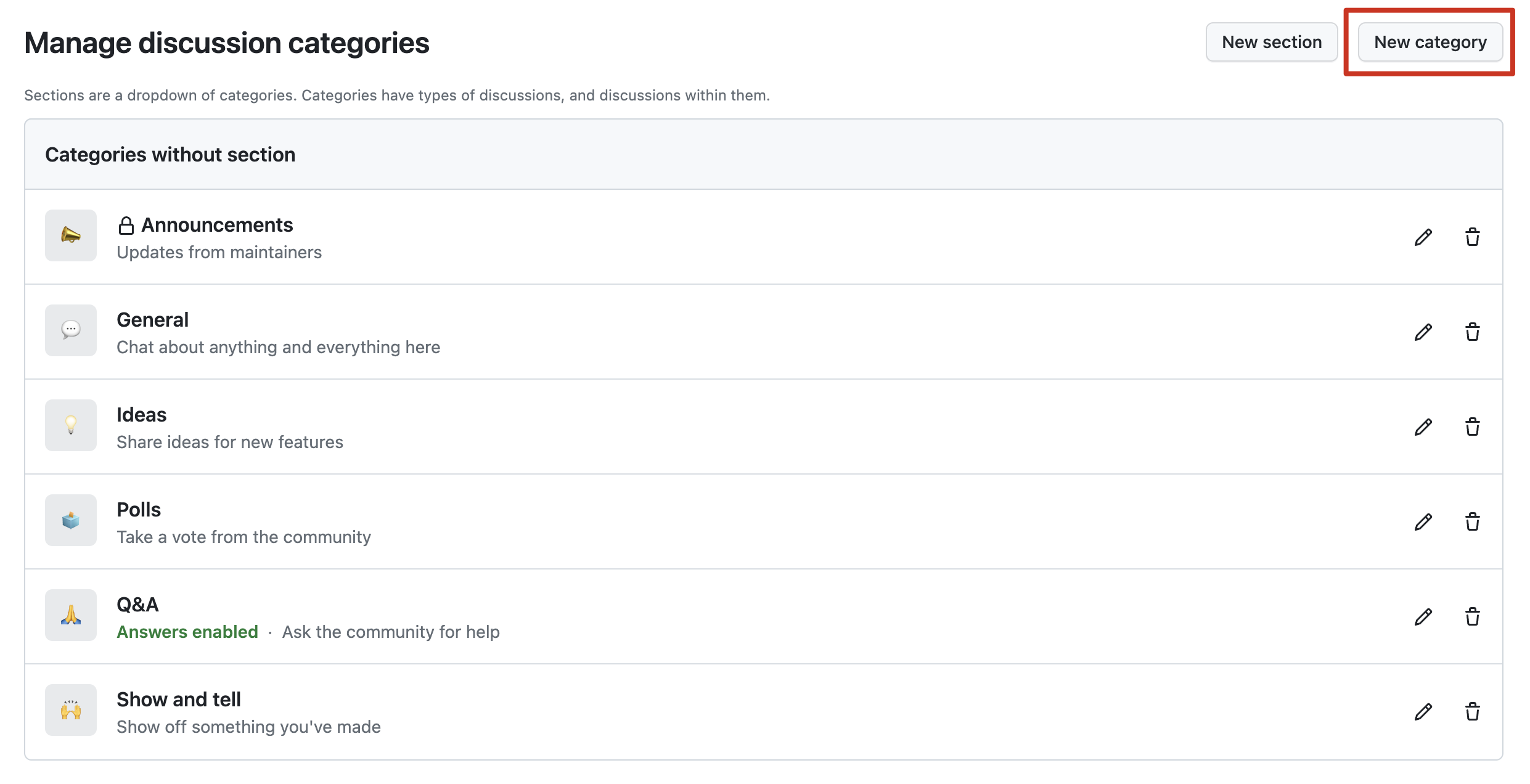1530x784 pixels.
Task: Delete the Announcements category via trash icon
Action: tap(1472, 237)
